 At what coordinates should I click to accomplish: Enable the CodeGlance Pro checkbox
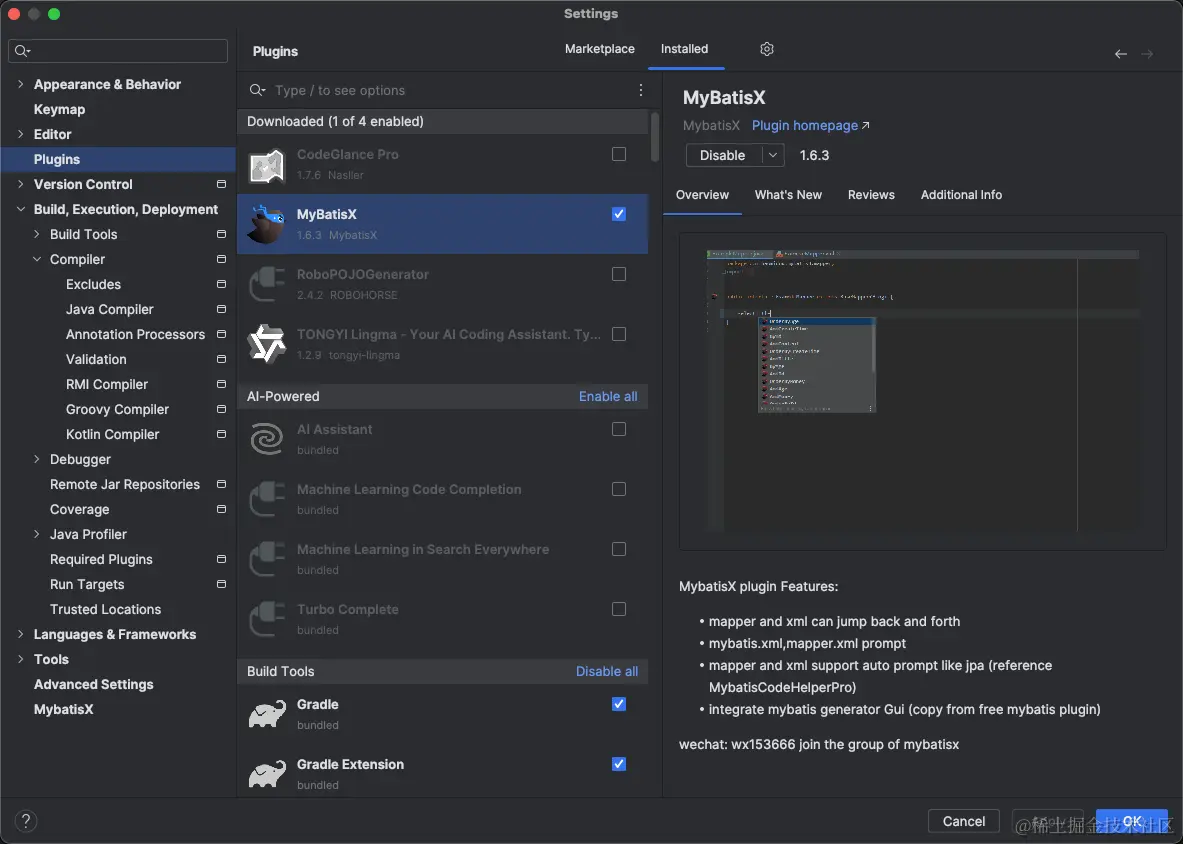click(x=619, y=154)
